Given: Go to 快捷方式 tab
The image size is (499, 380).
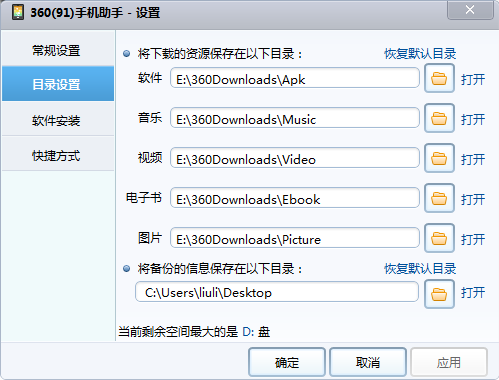Looking at the screenshot, I should tap(58, 154).
